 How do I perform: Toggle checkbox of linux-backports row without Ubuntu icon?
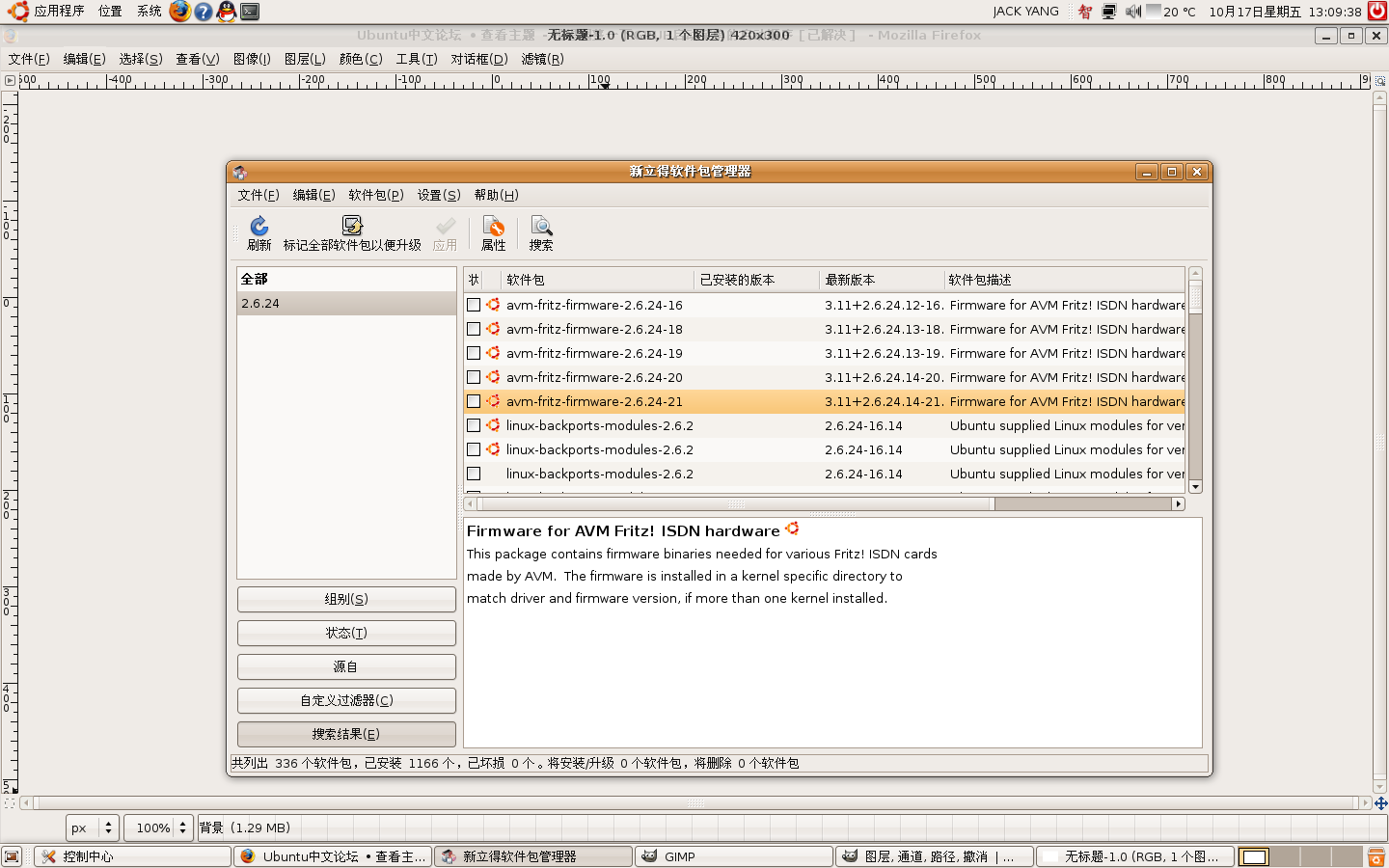[474, 474]
